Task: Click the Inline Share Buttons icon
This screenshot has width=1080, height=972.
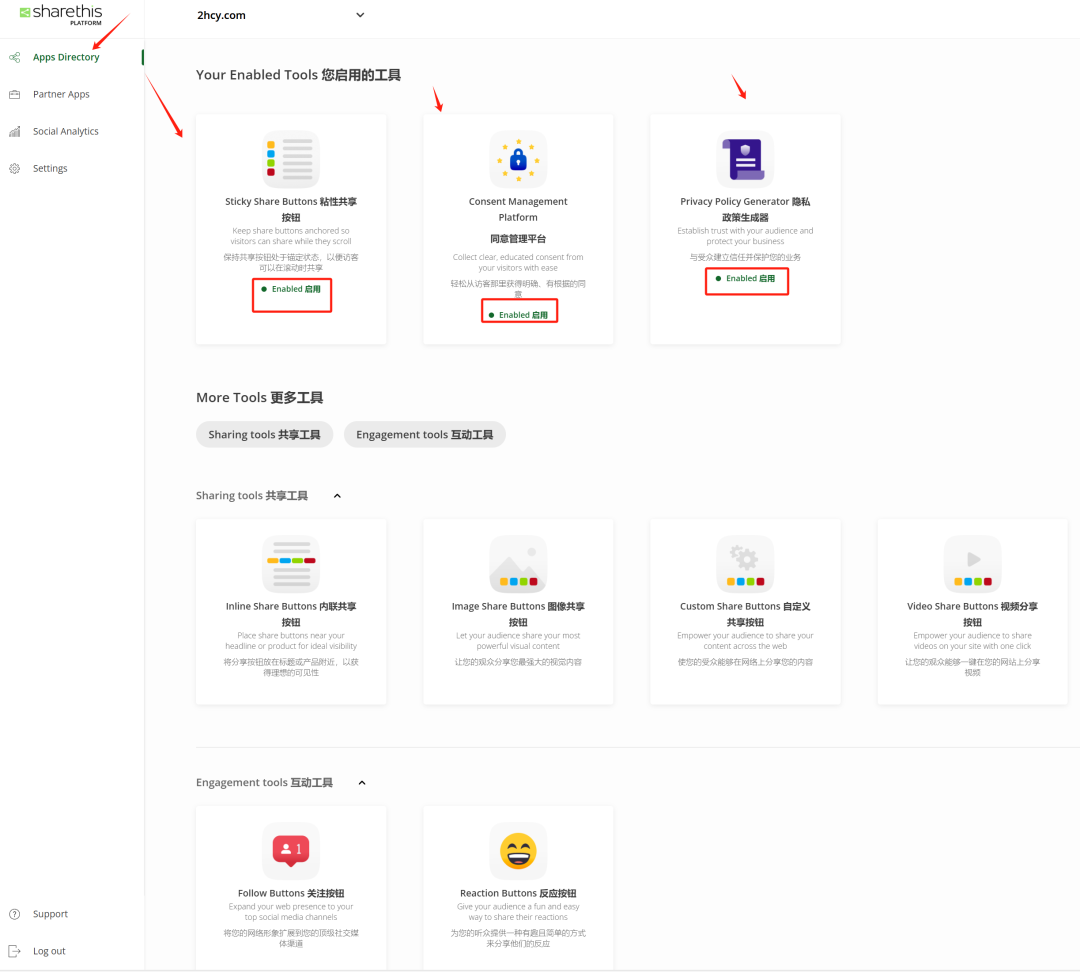Action: (x=291, y=564)
